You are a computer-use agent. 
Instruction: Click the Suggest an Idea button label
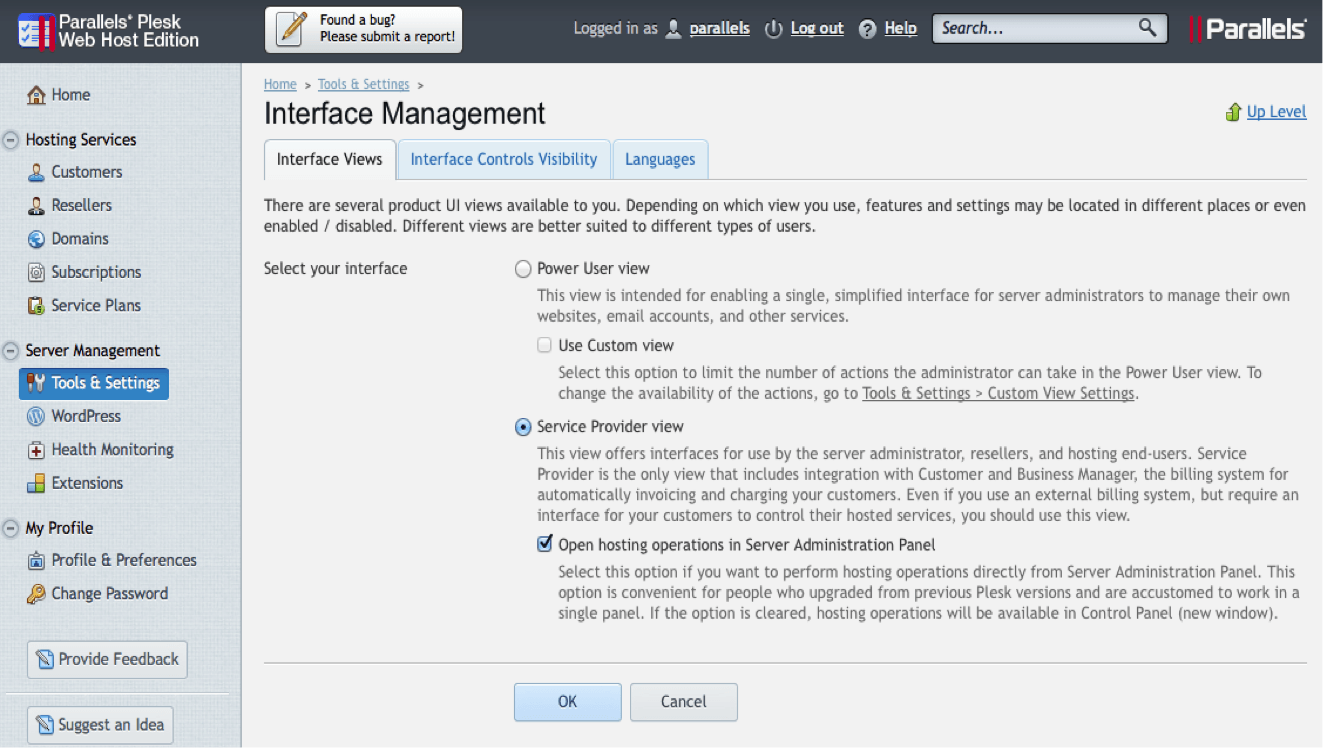[111, 725]
